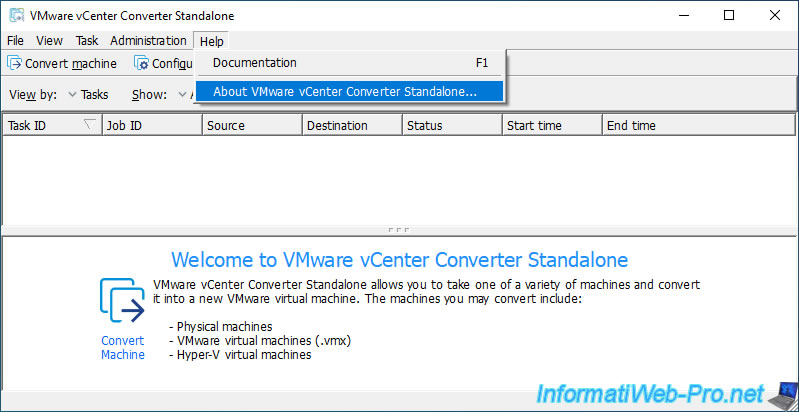Sort by the Job ID column
The image size is (799, 412).
pos(152,125)
